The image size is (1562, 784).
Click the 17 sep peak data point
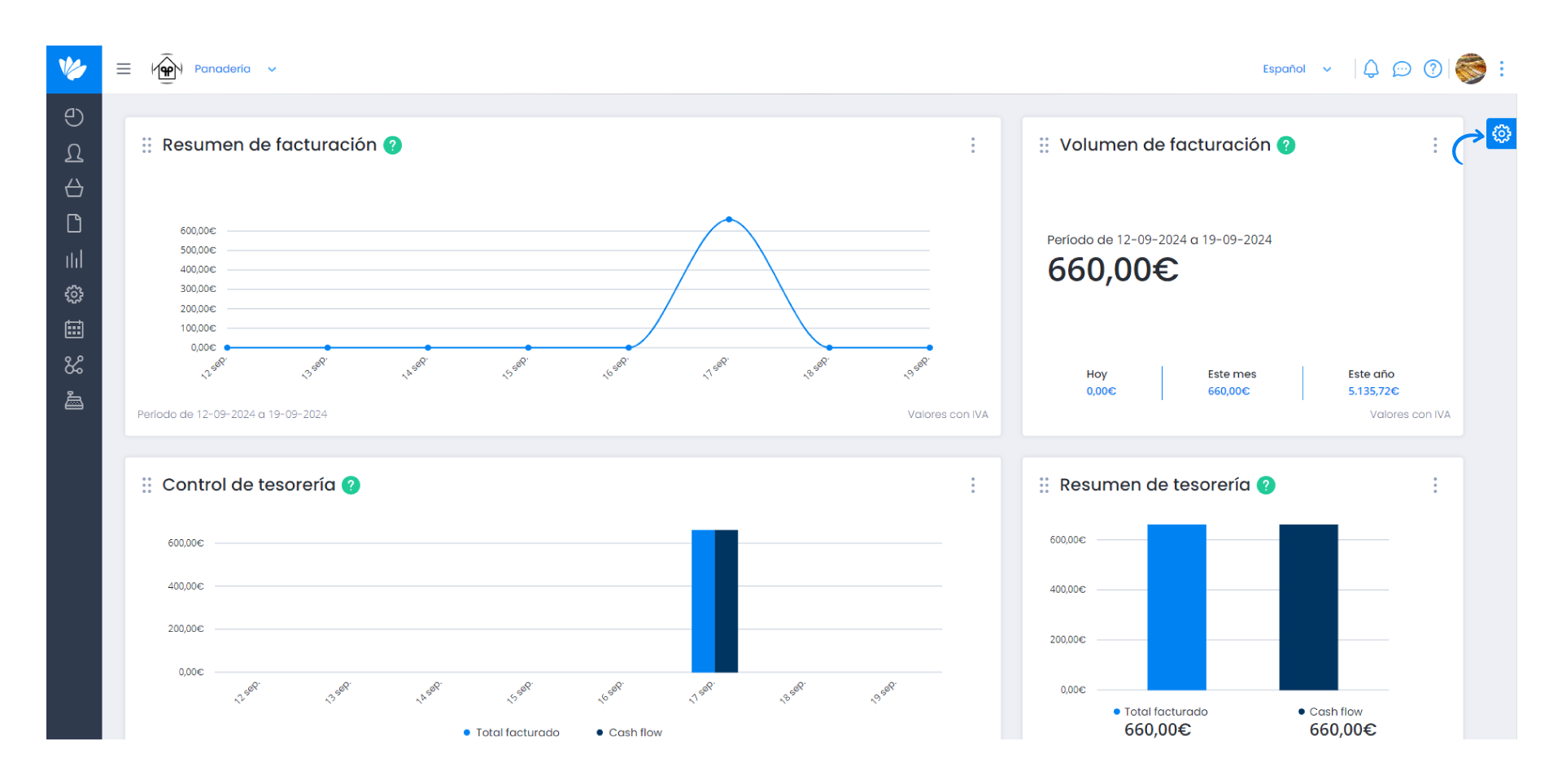[729, 220]
